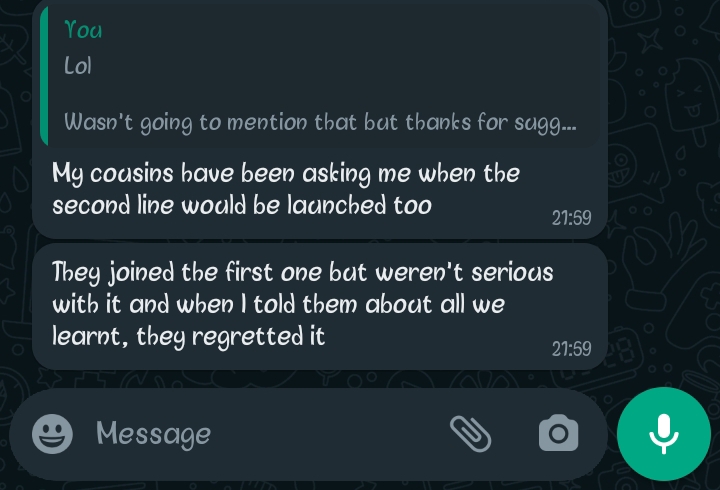The height and width of the screenshot is (490, 720).
Task: Tap the paperclip attach icon
Action: click(x=470, y=434)
